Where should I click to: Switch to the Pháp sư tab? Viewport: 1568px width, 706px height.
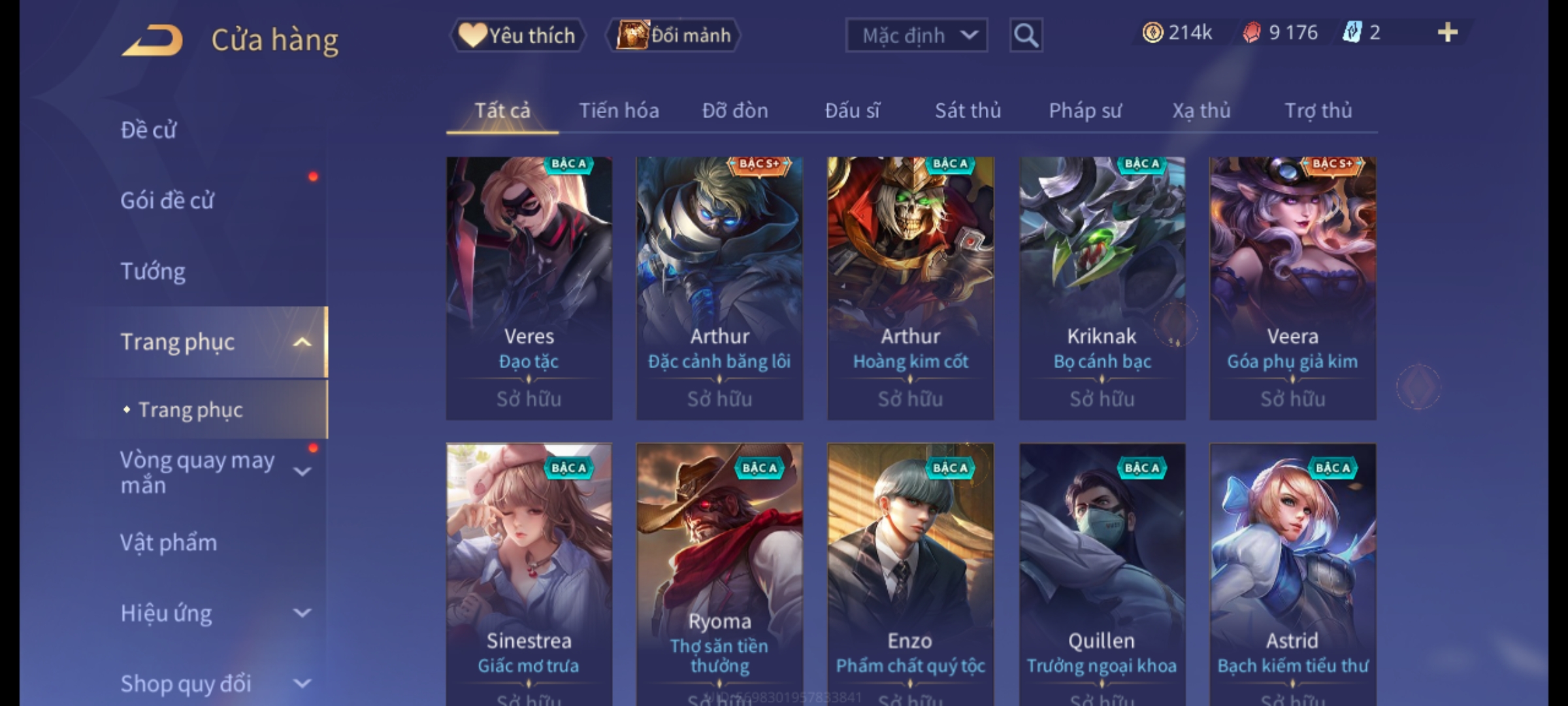(x=1085, y=110)
